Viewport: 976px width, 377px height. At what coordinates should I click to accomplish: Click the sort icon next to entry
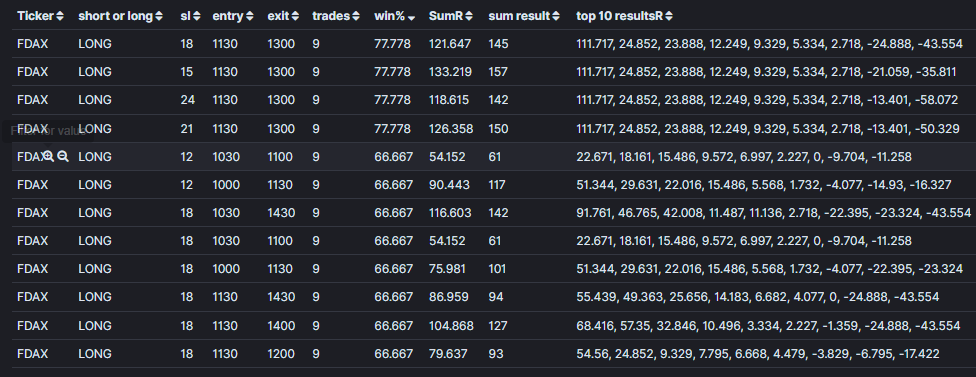coord(250,16)
